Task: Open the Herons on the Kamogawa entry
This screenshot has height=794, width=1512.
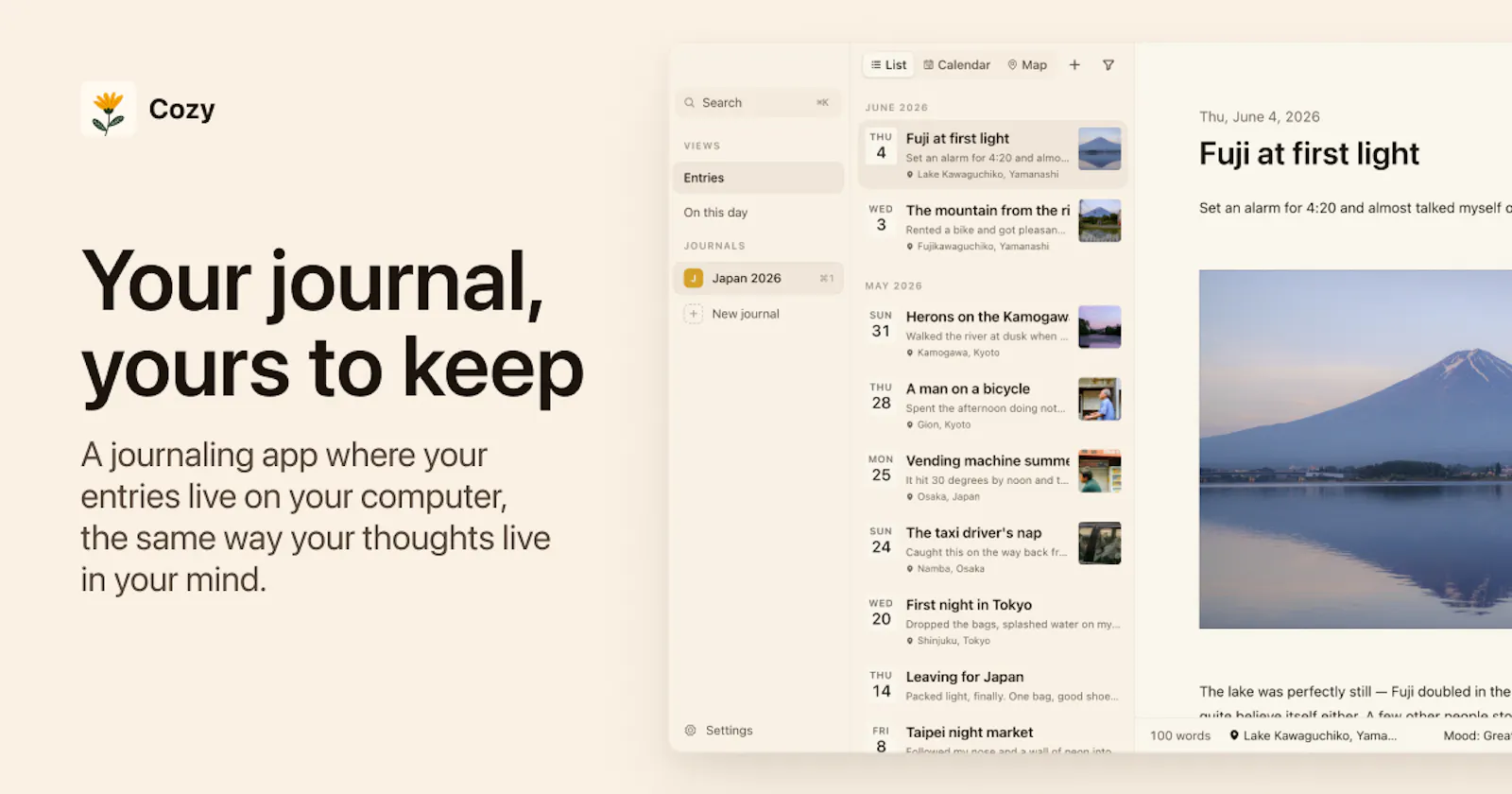Action: coord(993,333)
